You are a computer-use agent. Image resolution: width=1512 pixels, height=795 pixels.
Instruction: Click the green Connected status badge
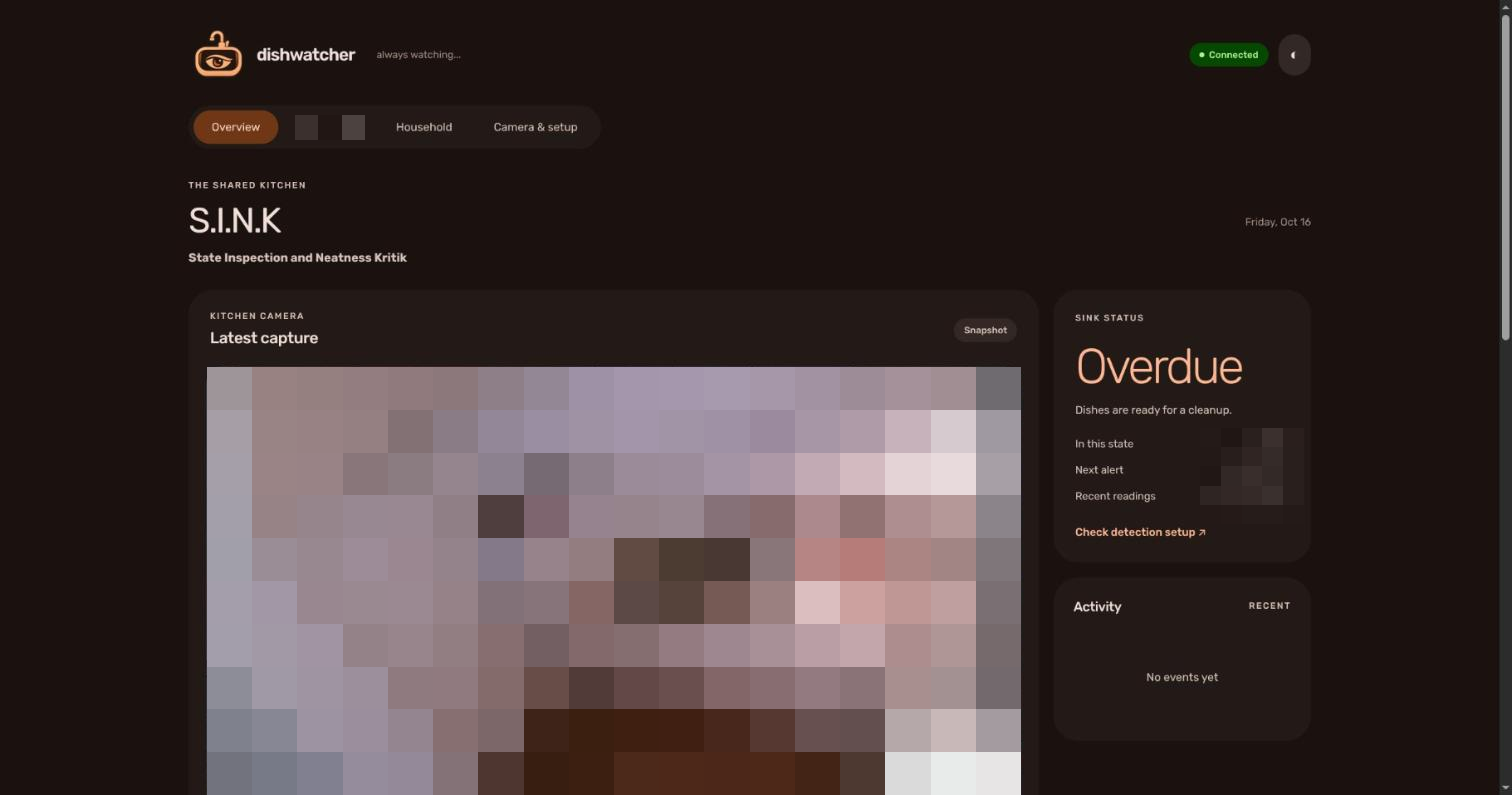pyautogui.click(x=1229, y=55)
